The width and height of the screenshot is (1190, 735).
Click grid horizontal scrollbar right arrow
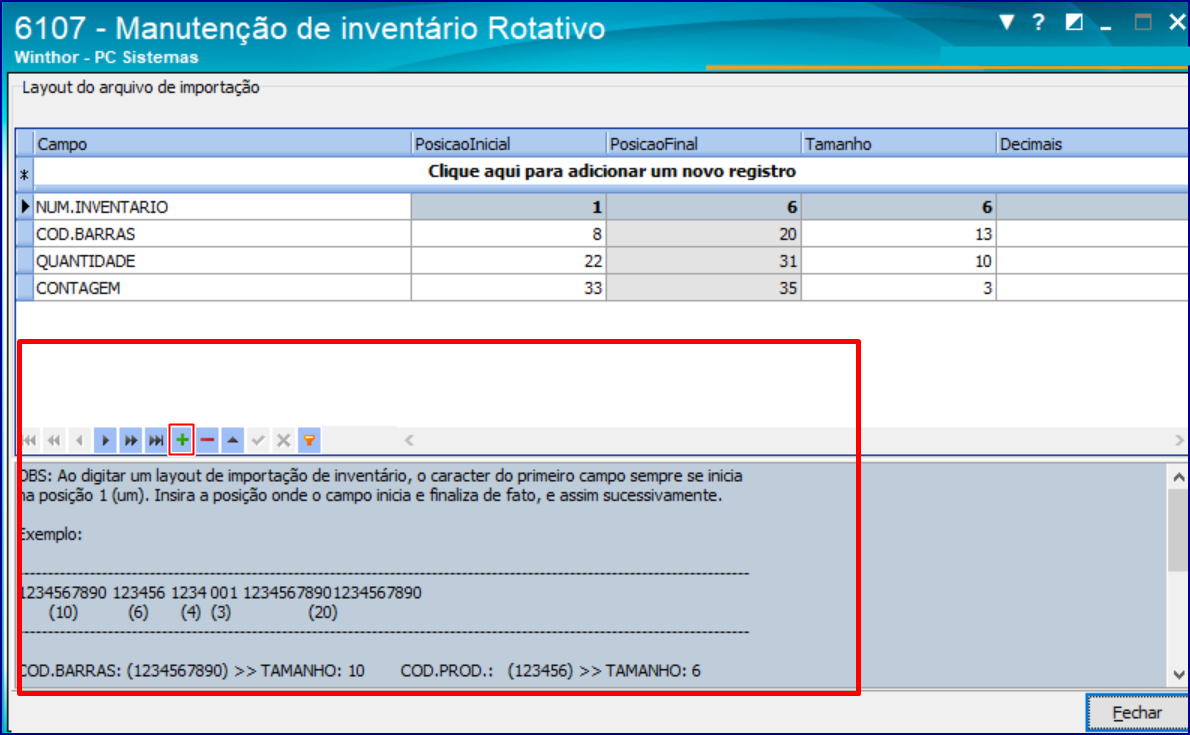(1179, 440)
